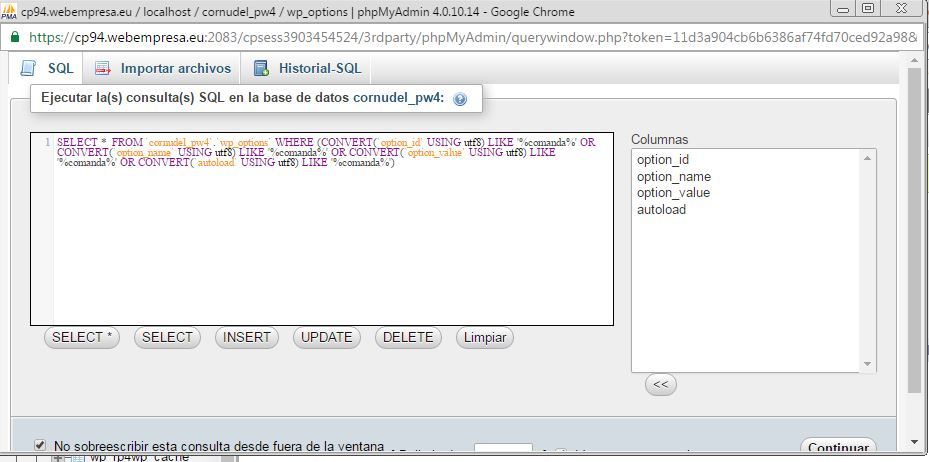Click inside the SQL query editor
Image resolution: width=929 pixels, height=462 pixels.
(322, 229)
